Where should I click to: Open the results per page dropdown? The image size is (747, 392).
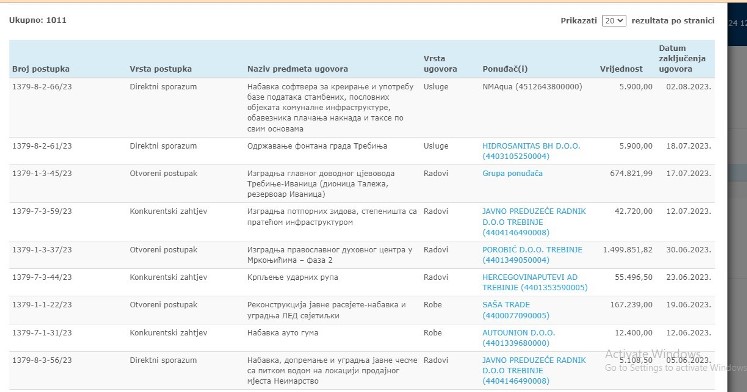(614, 20)
